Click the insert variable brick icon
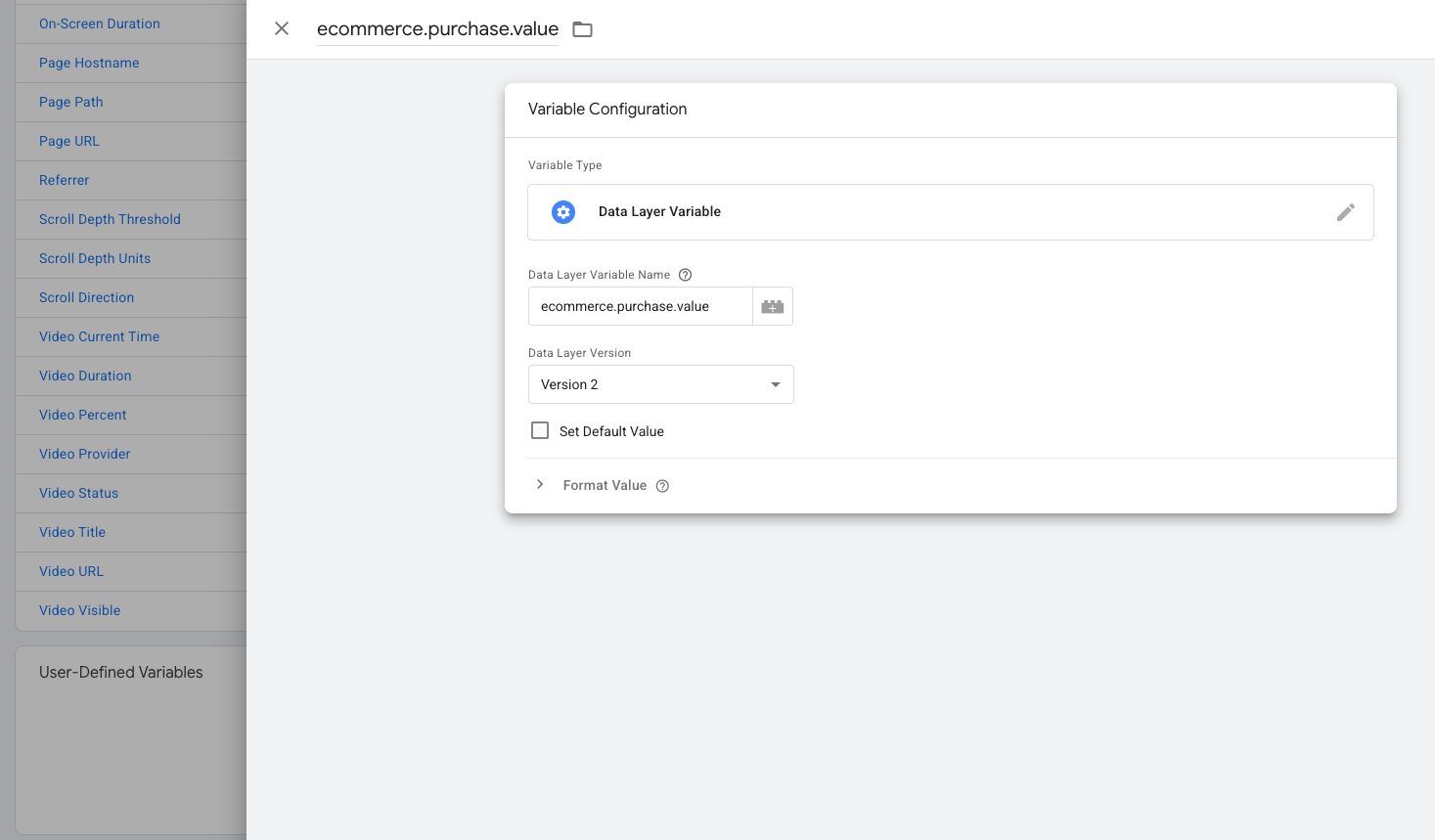The height and width of the screenshot is (840, 1435). tap(773, 307)
